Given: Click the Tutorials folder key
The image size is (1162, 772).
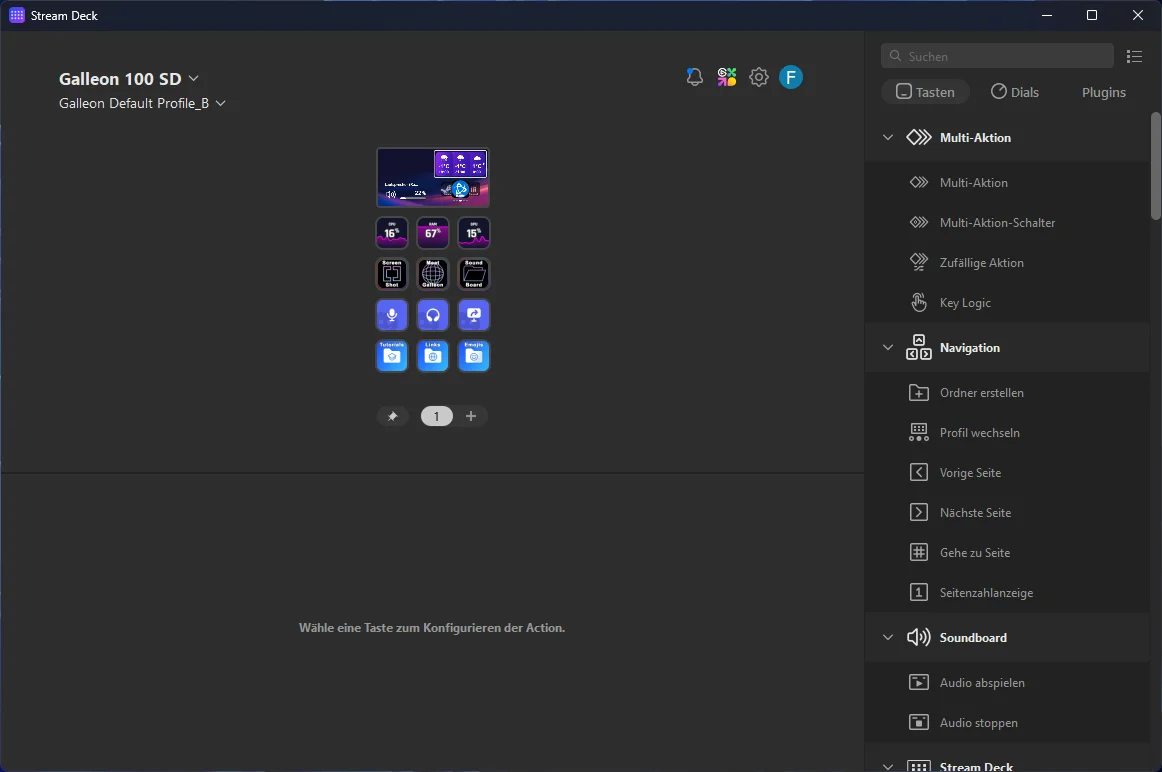Looking at the screenshot, I should point(391,355).
